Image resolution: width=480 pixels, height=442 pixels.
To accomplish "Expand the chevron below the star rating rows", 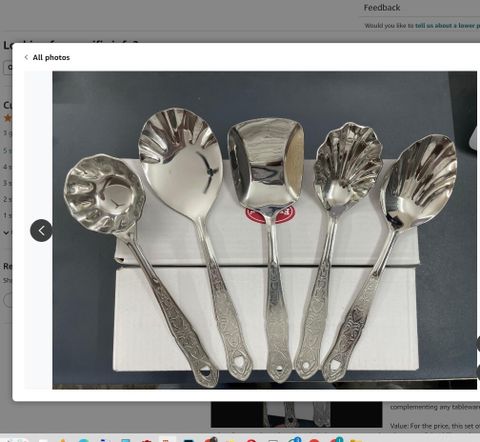I will 6,232.
